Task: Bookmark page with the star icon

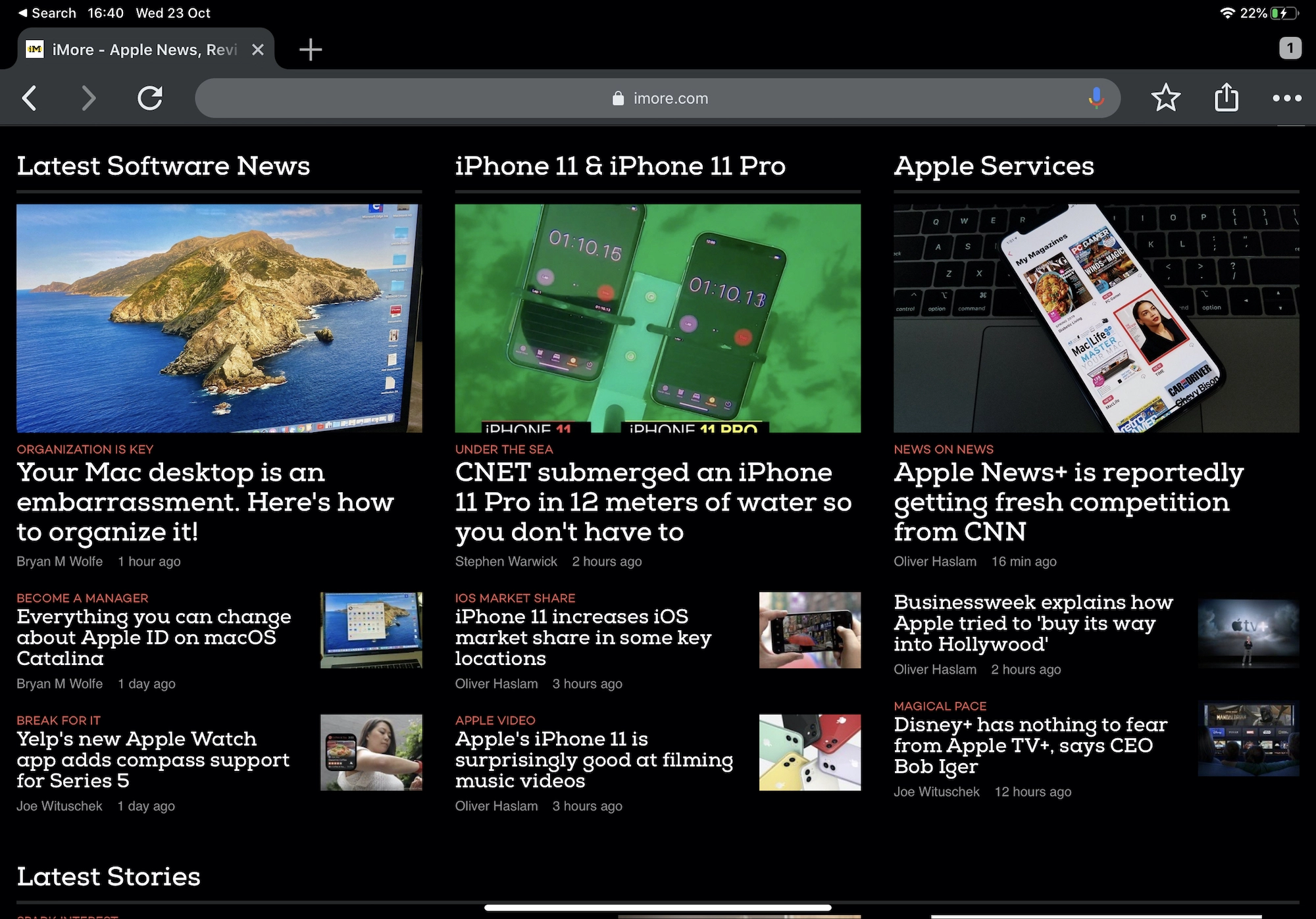Action: tap(1165, 98)
